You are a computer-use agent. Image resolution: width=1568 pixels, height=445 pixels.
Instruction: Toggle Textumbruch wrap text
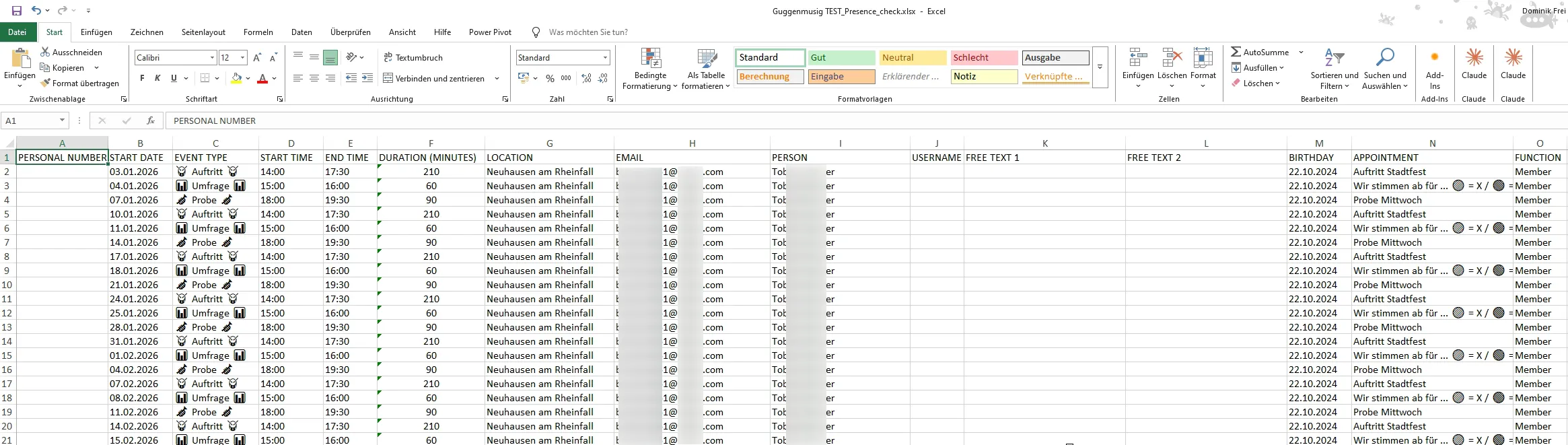point(413,57)
